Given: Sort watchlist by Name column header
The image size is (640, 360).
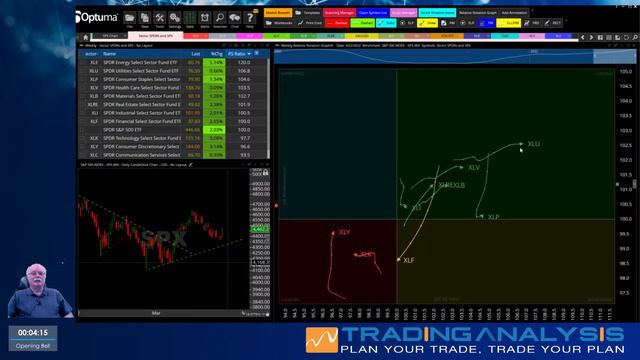Looking at the screenshot, I should [109, 53].
